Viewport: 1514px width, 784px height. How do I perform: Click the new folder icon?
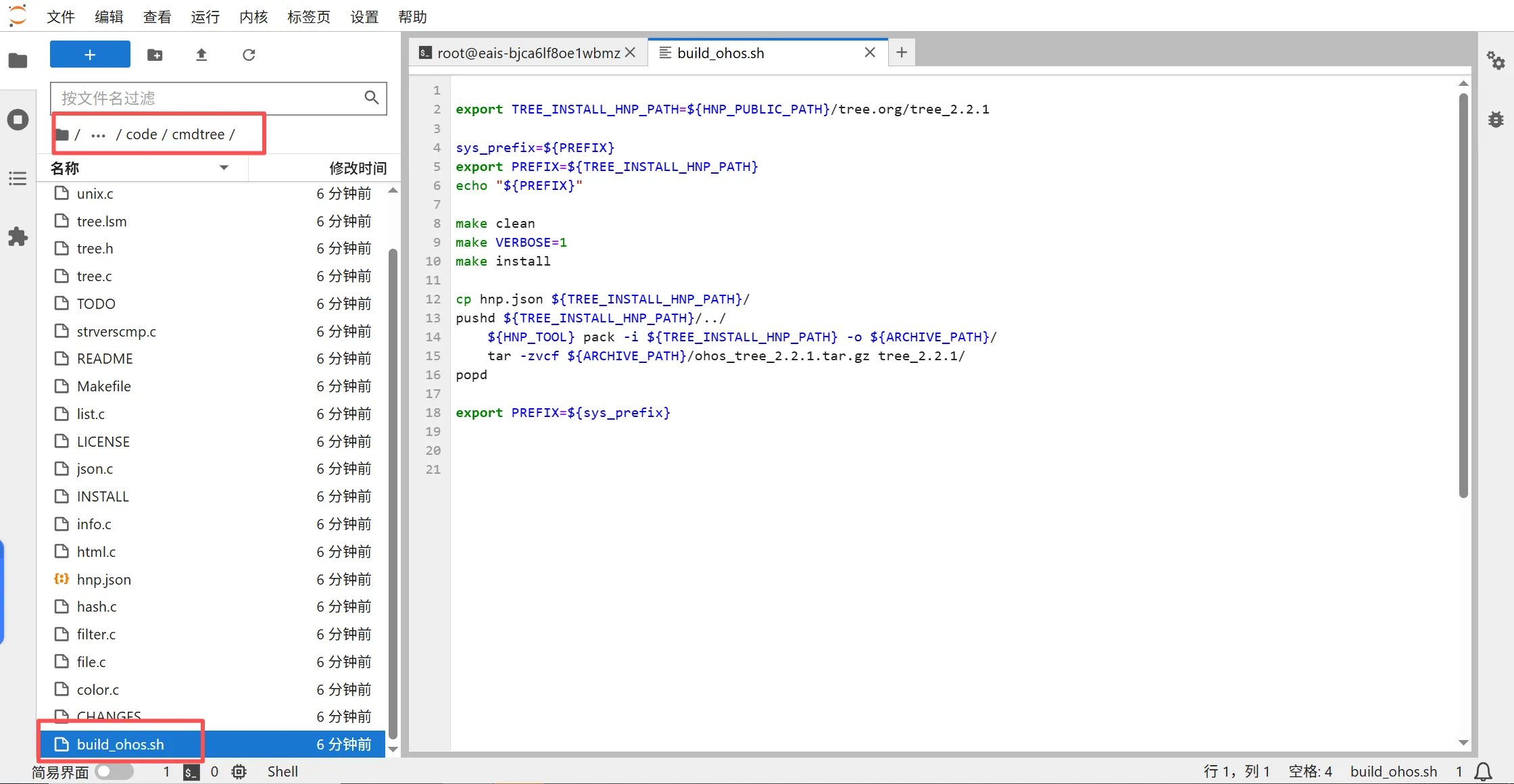point(155,55)
